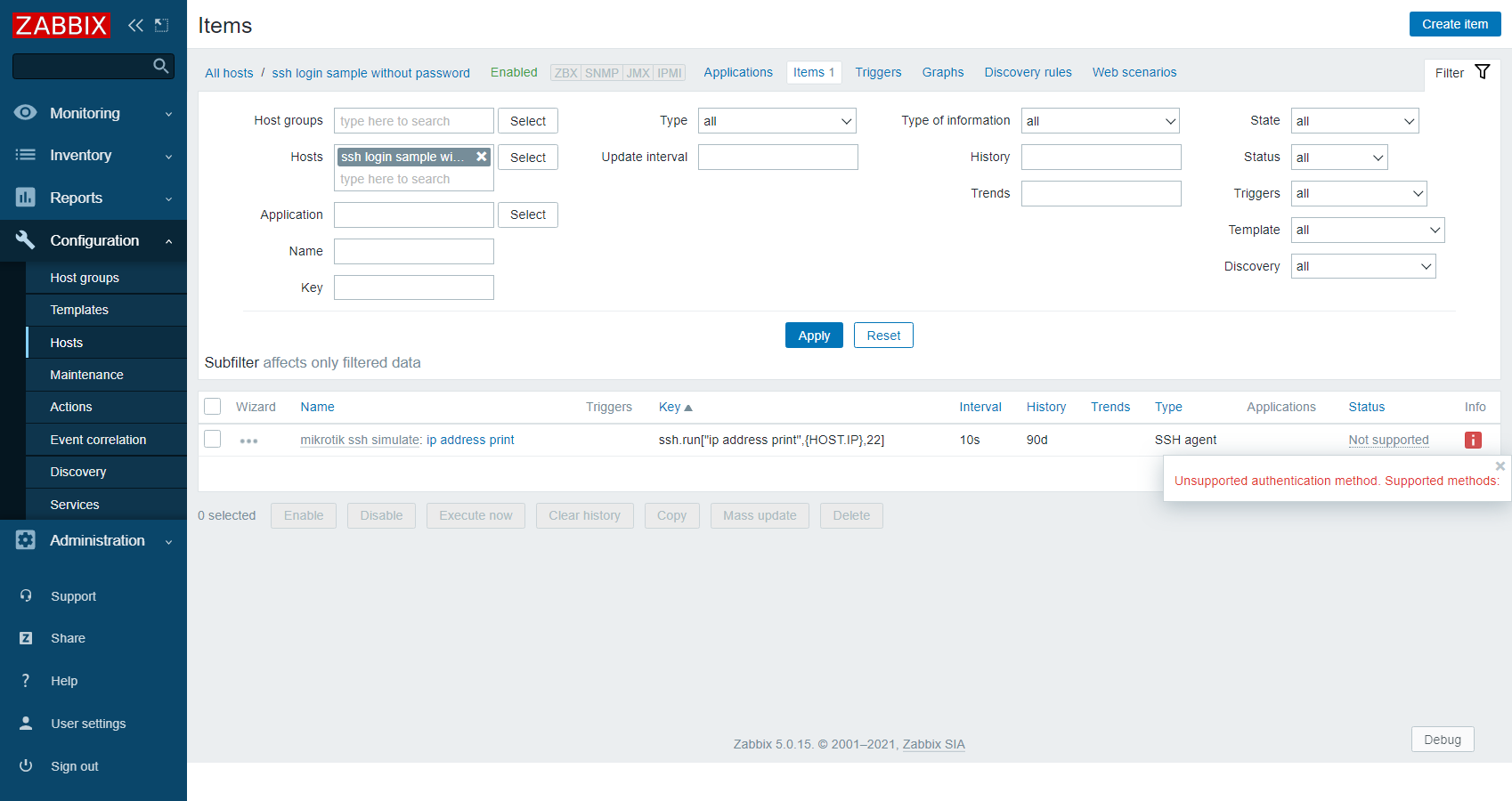This screenshot has width=1512, height=801.
Task: Open item wizard three-dots menu
Action: coord(248,441)
